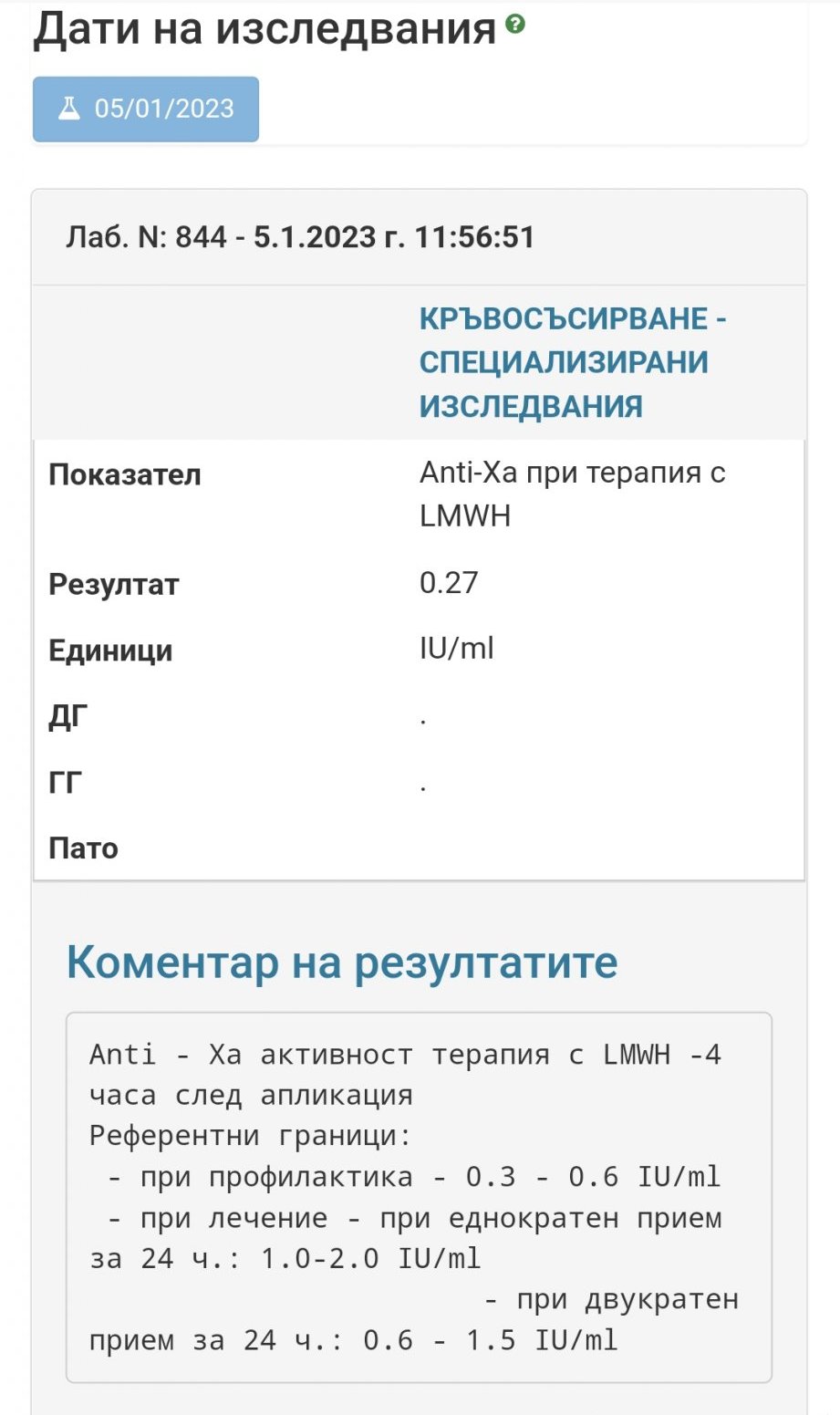
Task: Click the first comment line about Anti-Xa активност
Action: [x=405, y=1055]
